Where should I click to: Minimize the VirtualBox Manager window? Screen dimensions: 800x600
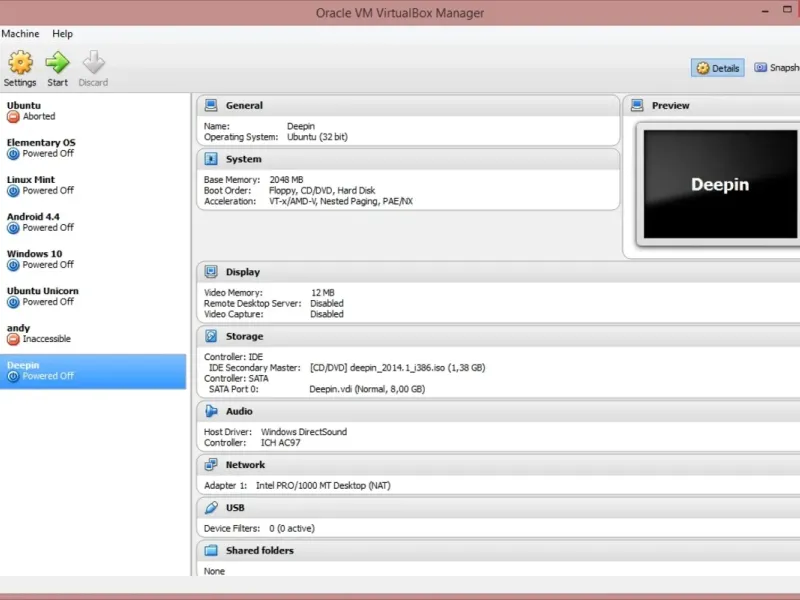pos(765,11)
